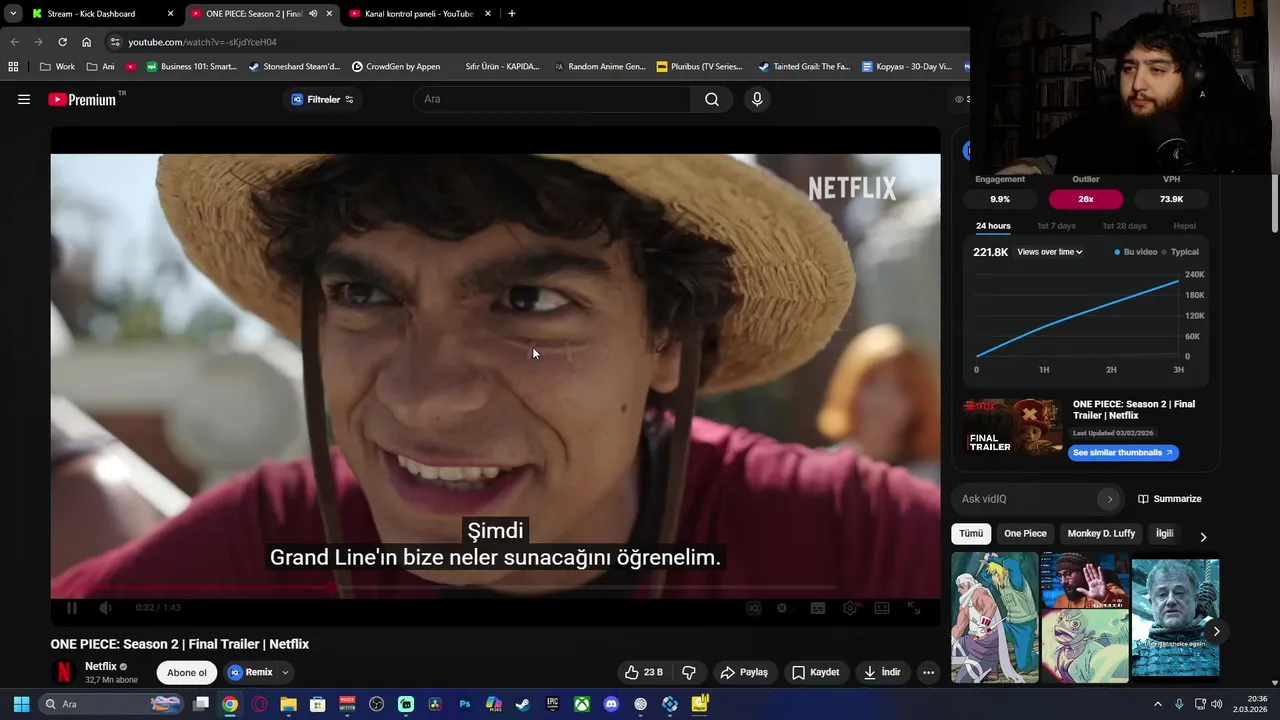Screen dimensions: 1280x720
Task: Go to YouTube Premium home logo
Action: pyautogui.click(x=82, y=99)
